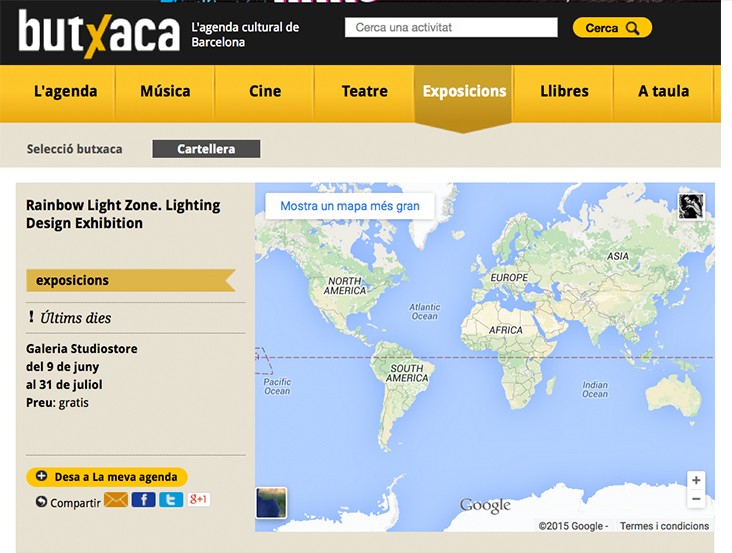Open the Teatre section
Viewport: 732px width, 553px height.
click(365, 91)
